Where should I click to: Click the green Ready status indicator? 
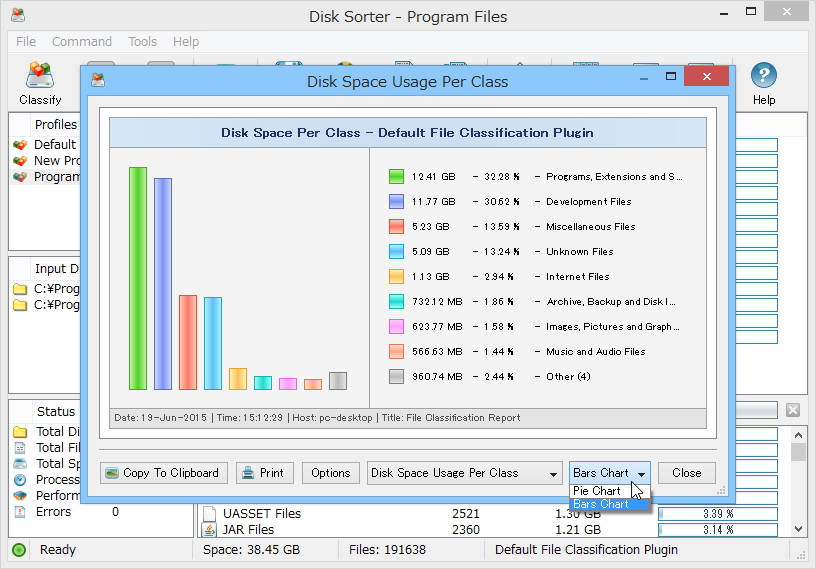pos(19,550)
